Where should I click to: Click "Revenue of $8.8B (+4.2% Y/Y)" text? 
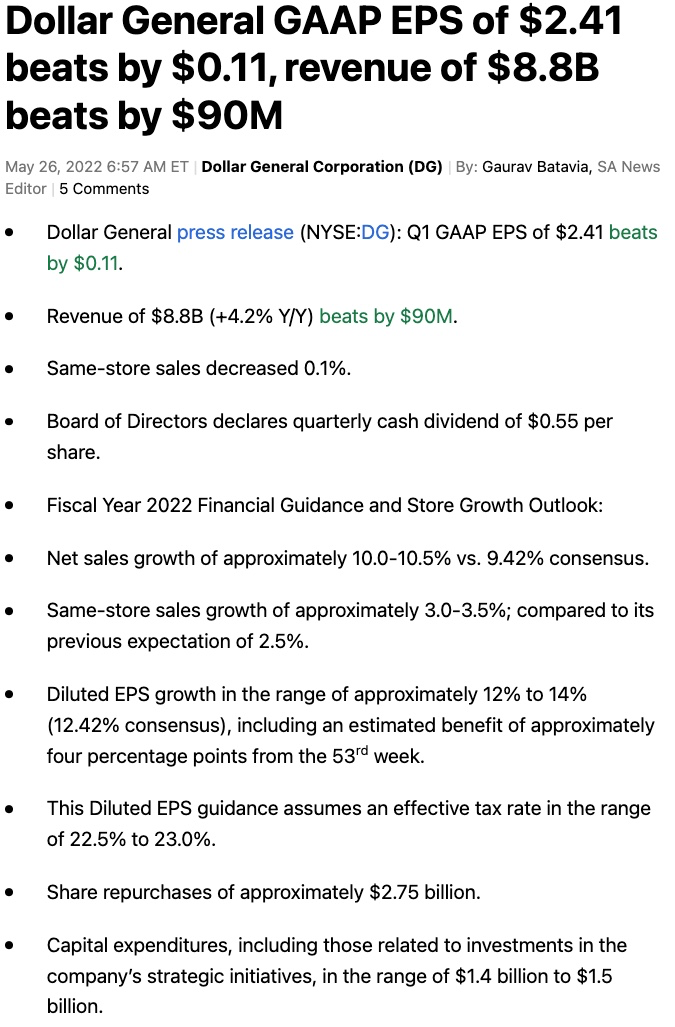[180, 316]
